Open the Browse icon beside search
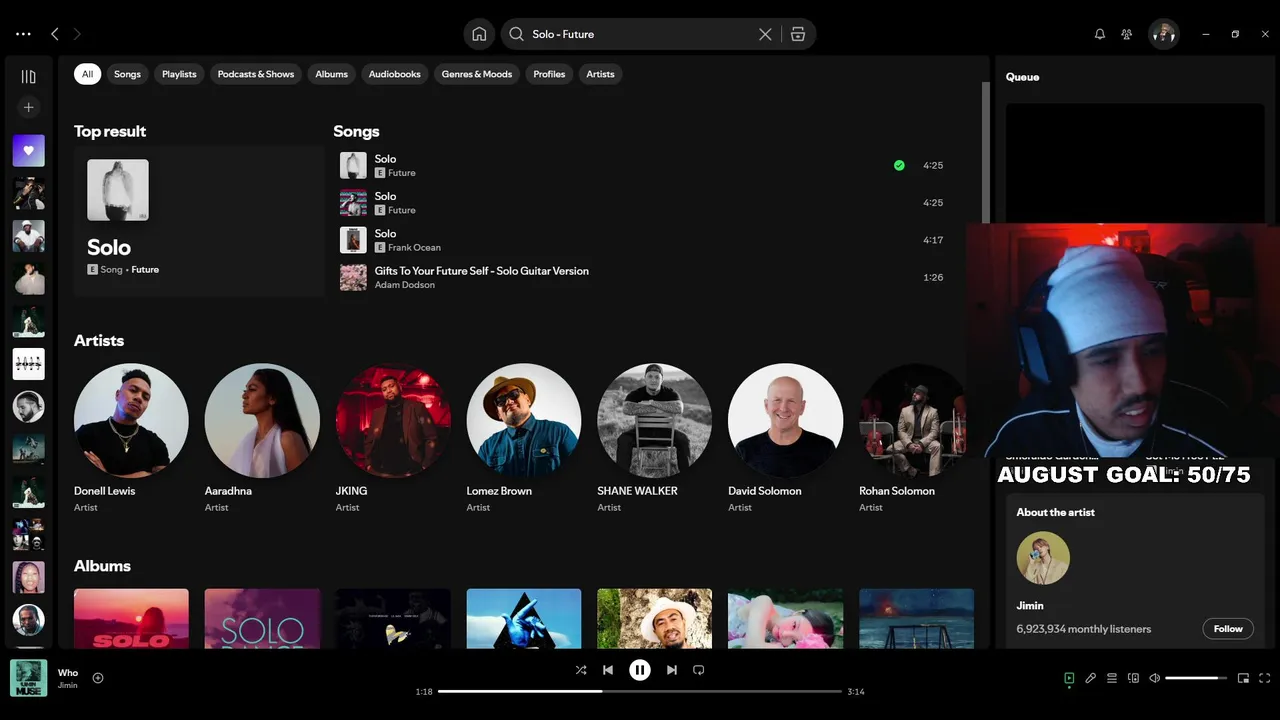Screen dimensions: 1280x720 pos(797,34)
